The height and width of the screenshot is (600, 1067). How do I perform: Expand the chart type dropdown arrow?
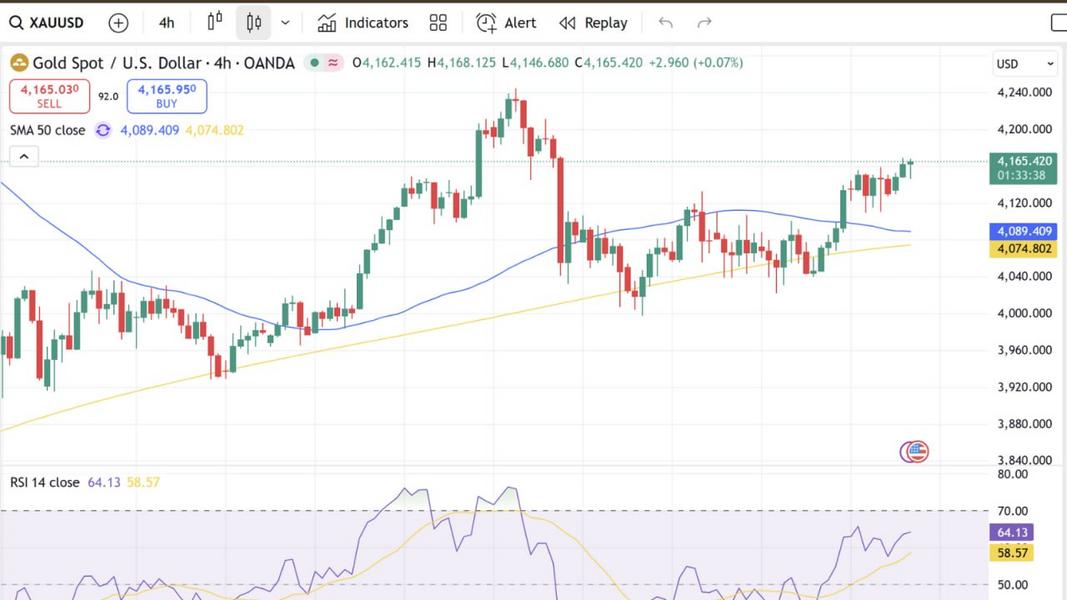pos(286,22)
